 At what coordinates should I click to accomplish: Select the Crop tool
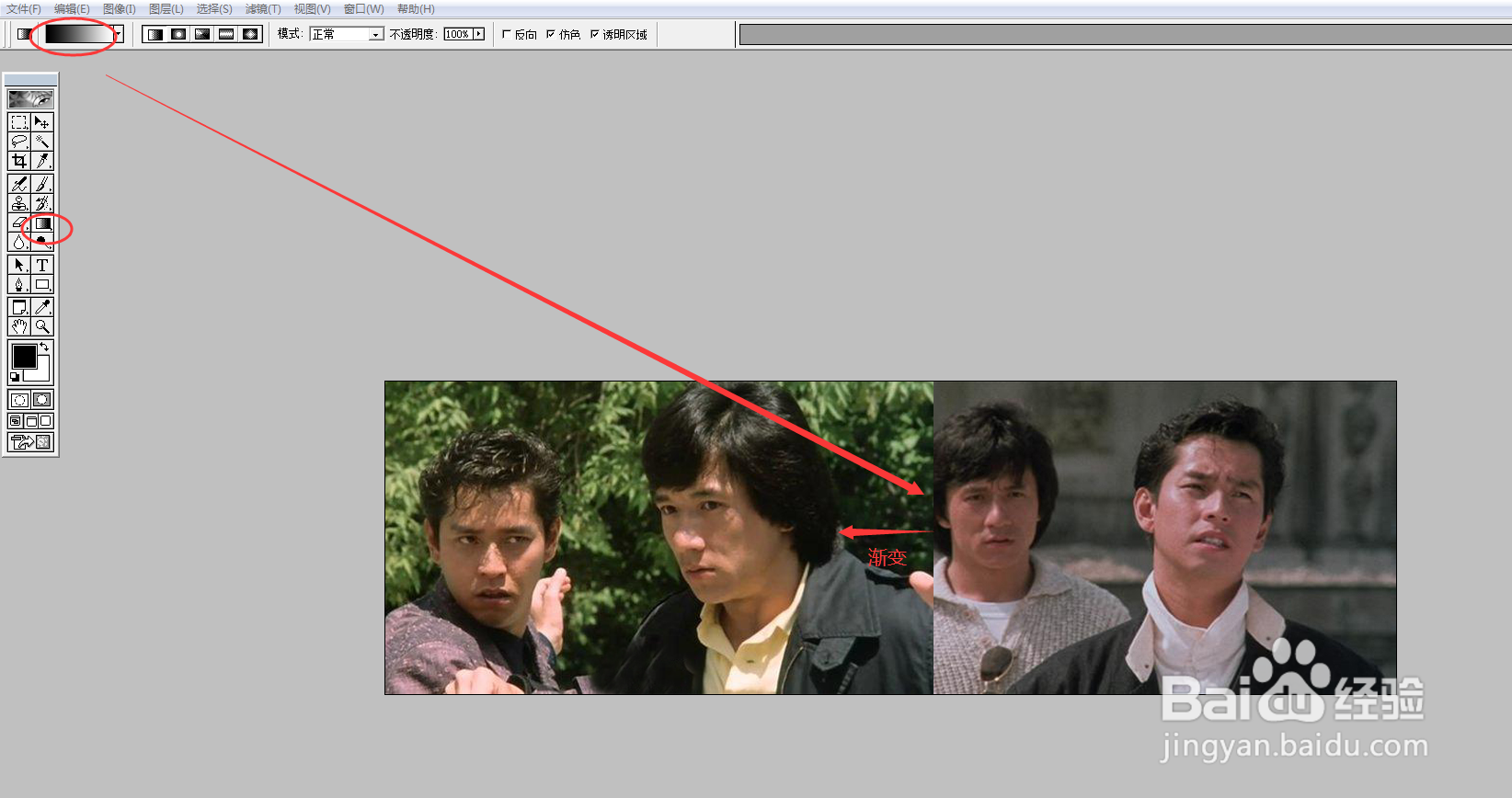[x=19, y=161]
